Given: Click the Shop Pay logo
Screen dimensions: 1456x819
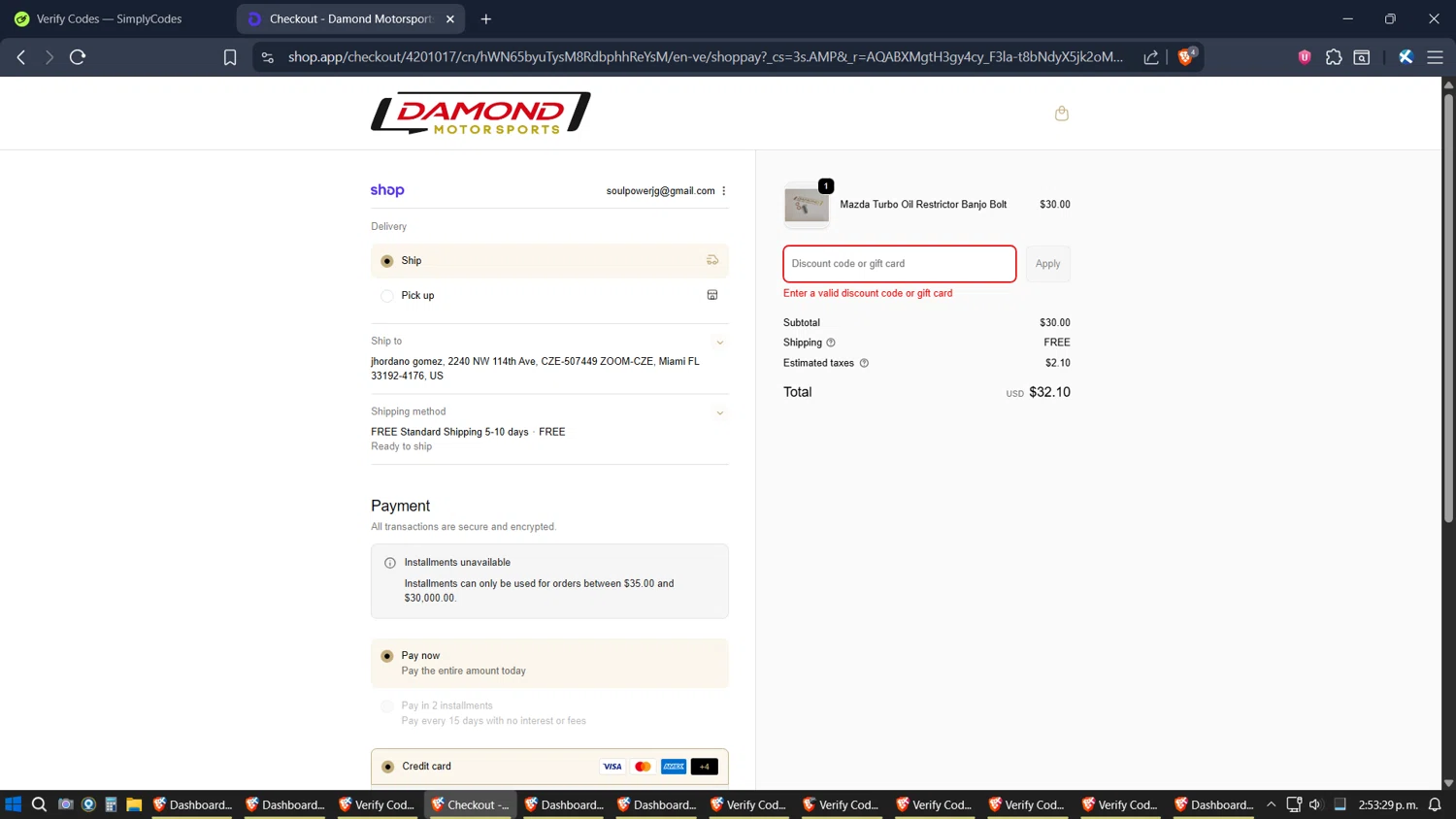Looking at the screenshot, I should (x=387, y=190).
